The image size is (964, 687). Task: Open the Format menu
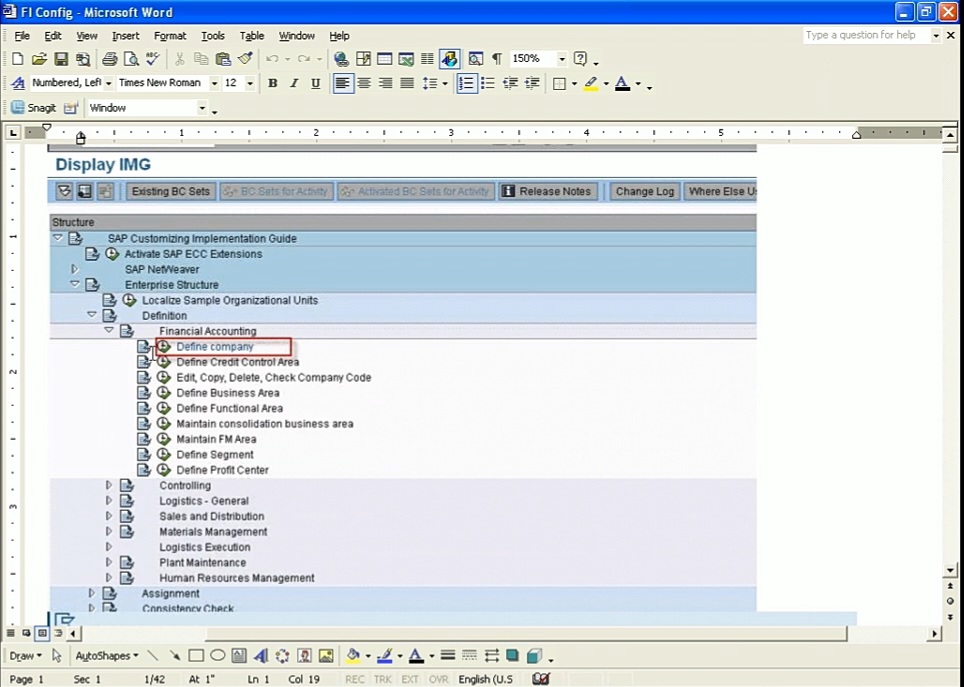coord(170,36)
